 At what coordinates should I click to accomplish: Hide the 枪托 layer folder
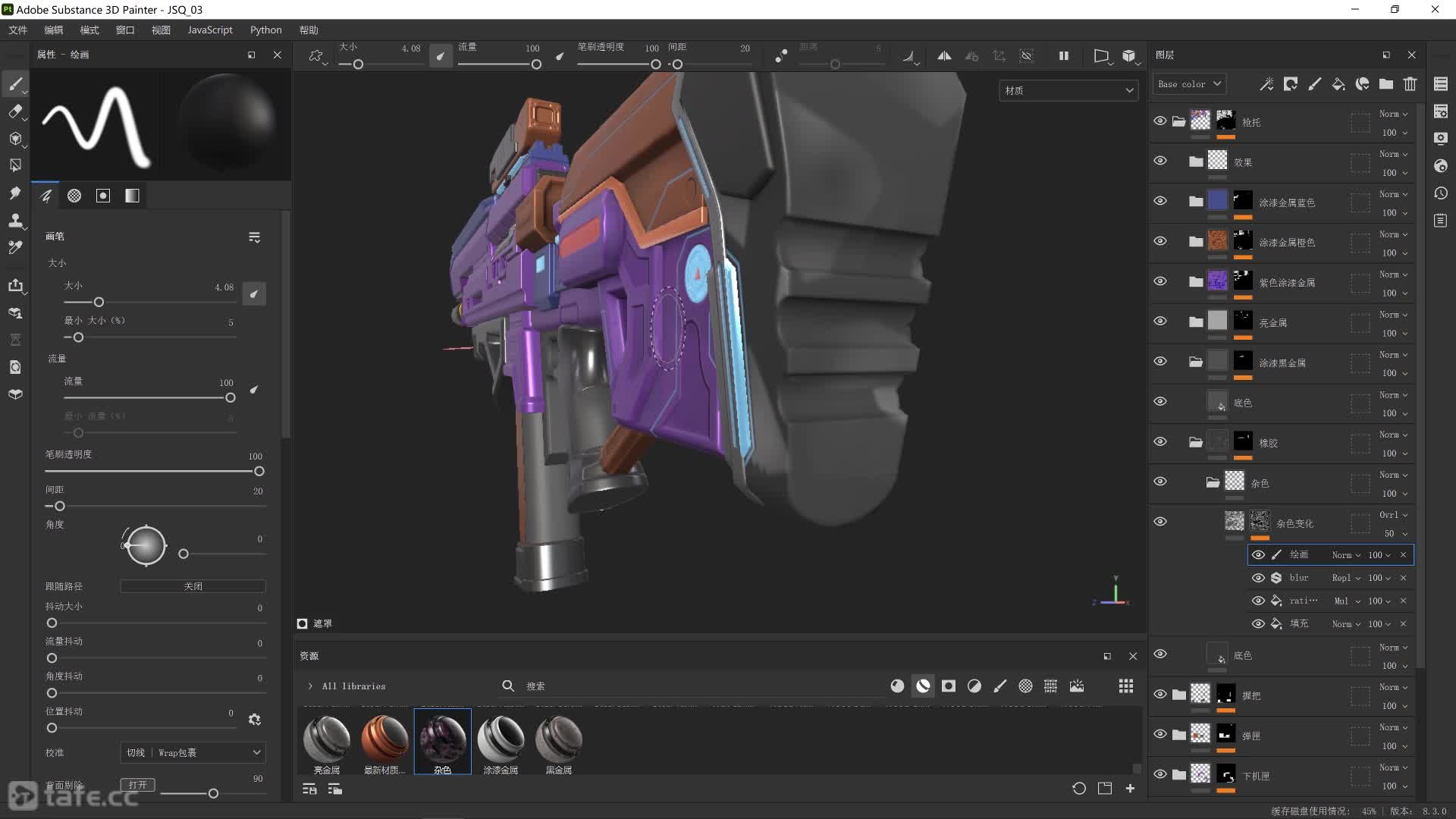[1159, 121]
